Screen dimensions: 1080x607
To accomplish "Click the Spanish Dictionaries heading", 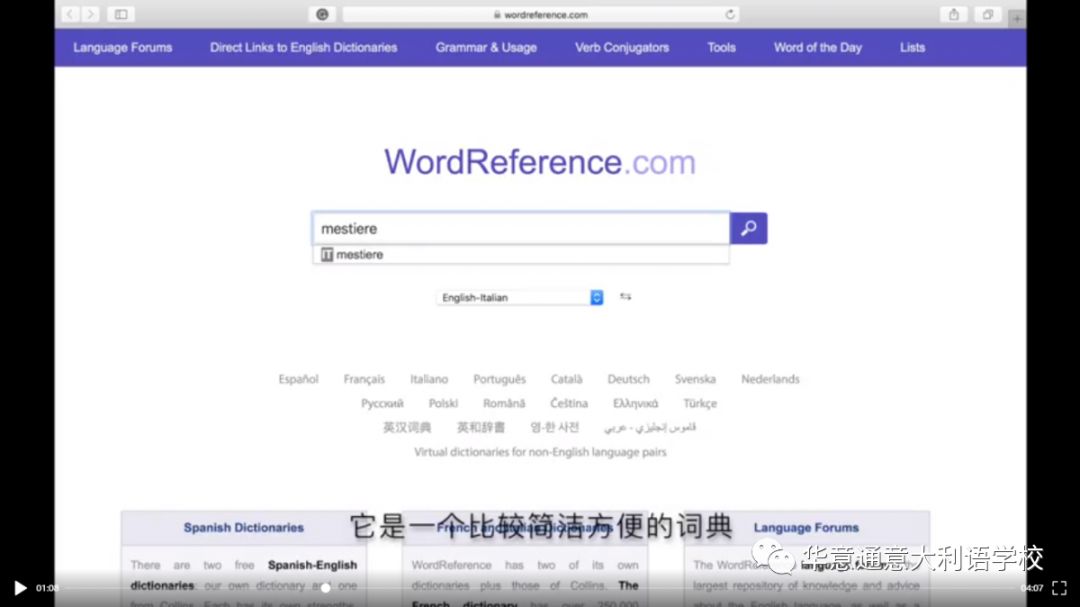I will pos(243,528).
